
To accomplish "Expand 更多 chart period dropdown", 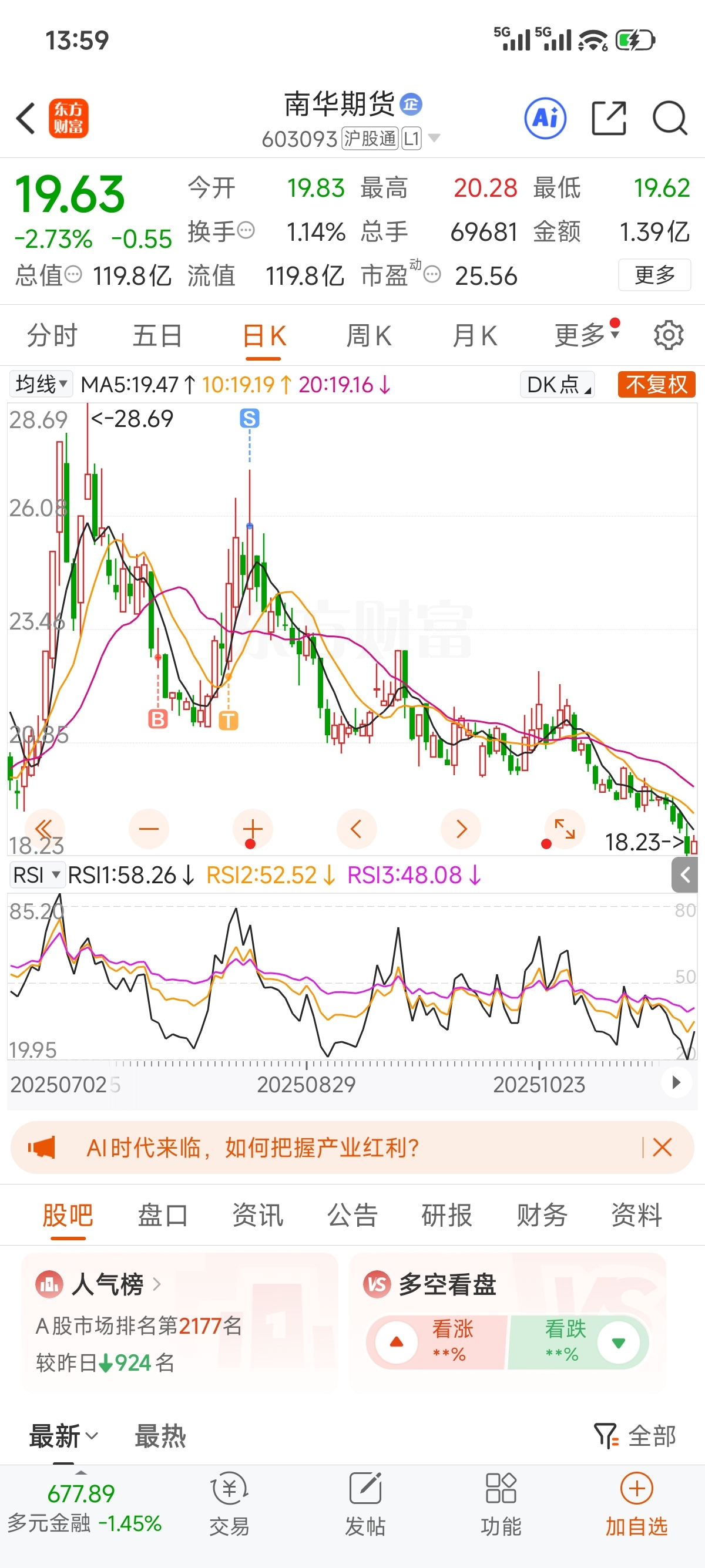I will (x=587, y=335).
